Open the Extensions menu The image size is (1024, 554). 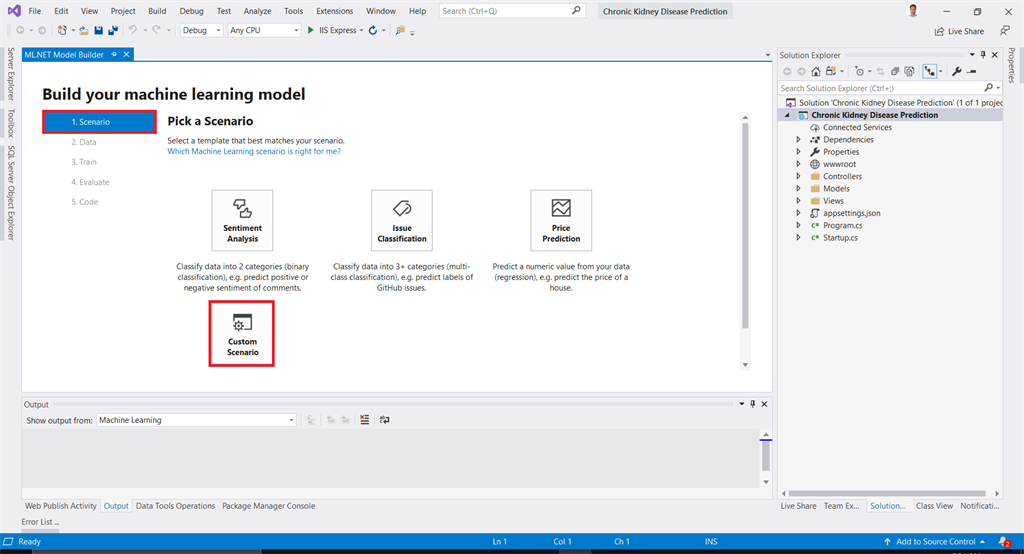point(334,11)
